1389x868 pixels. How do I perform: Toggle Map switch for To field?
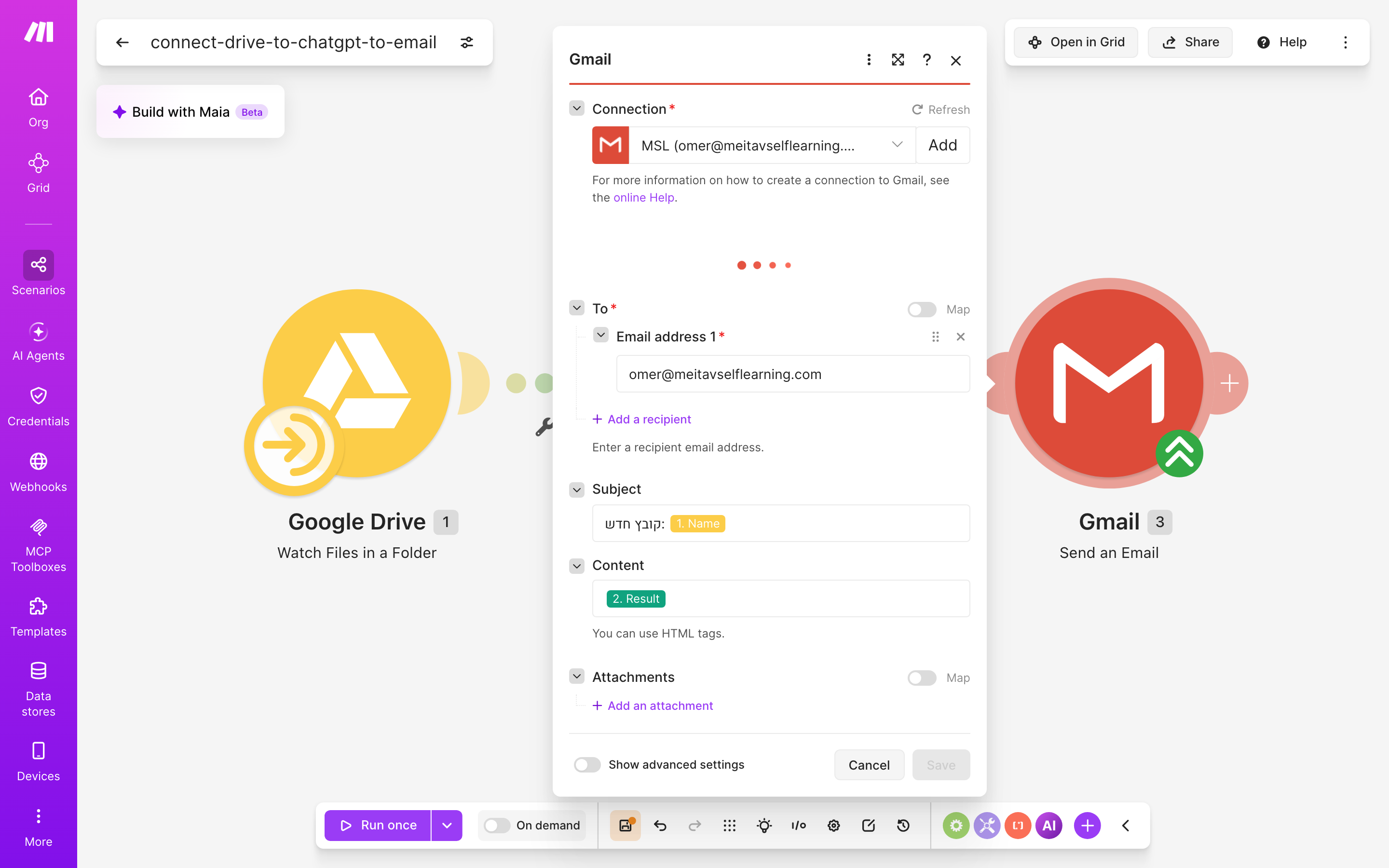(x=922, y=310)
